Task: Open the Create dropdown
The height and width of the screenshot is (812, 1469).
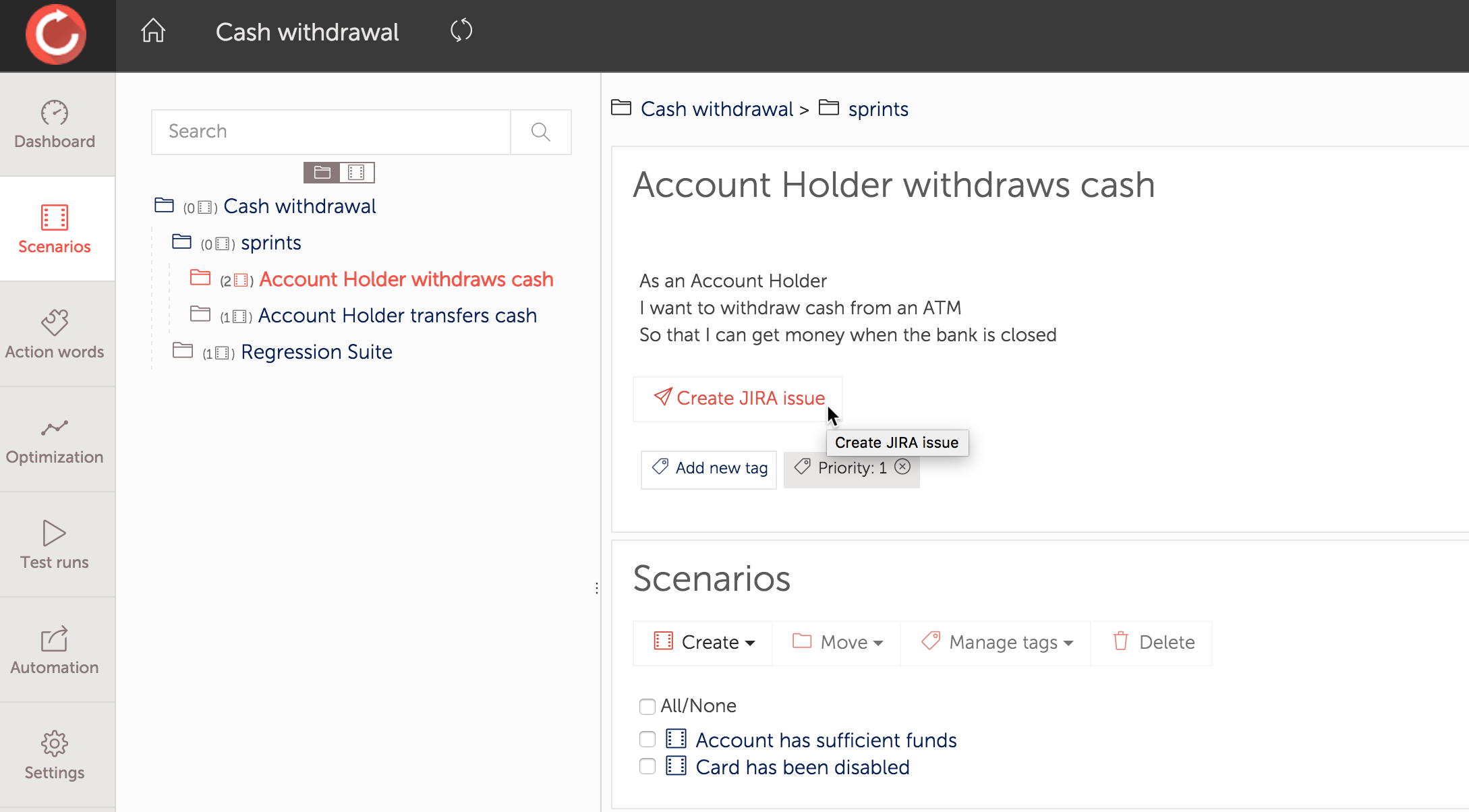Action: coord(704,642)
